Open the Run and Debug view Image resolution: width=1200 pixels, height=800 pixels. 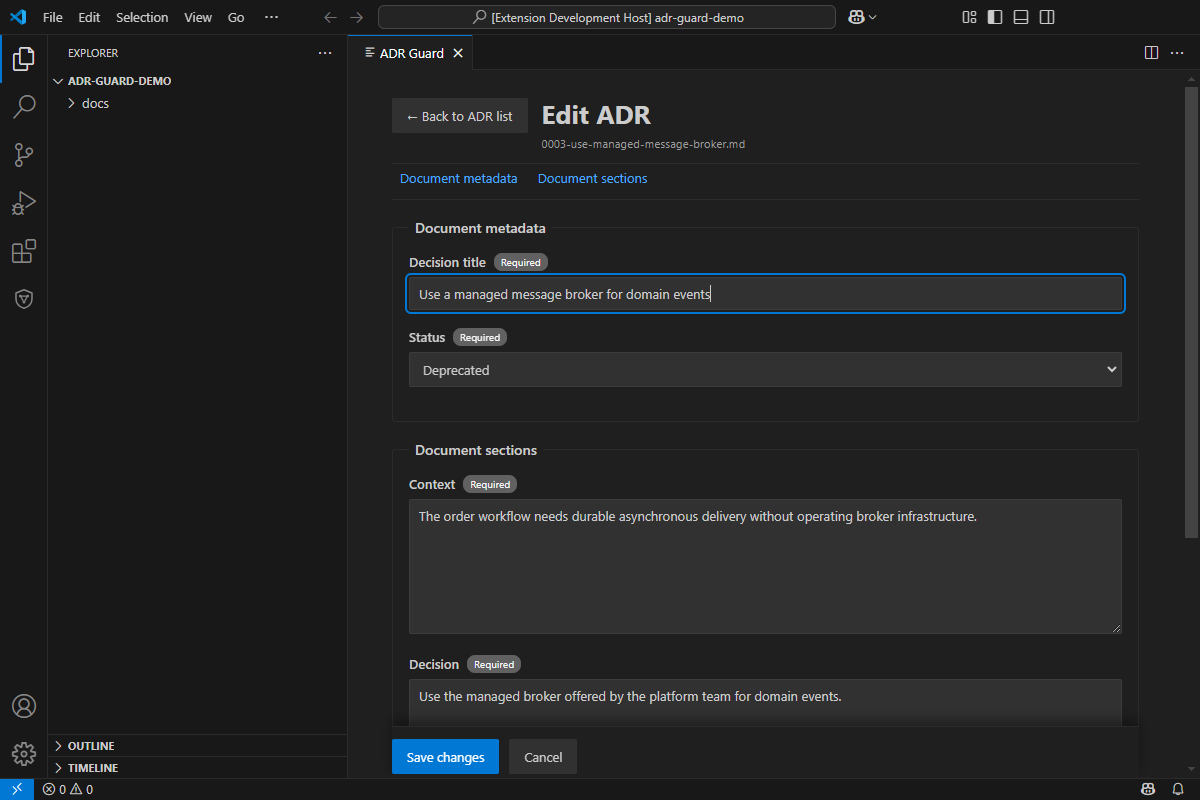point(24,203)
